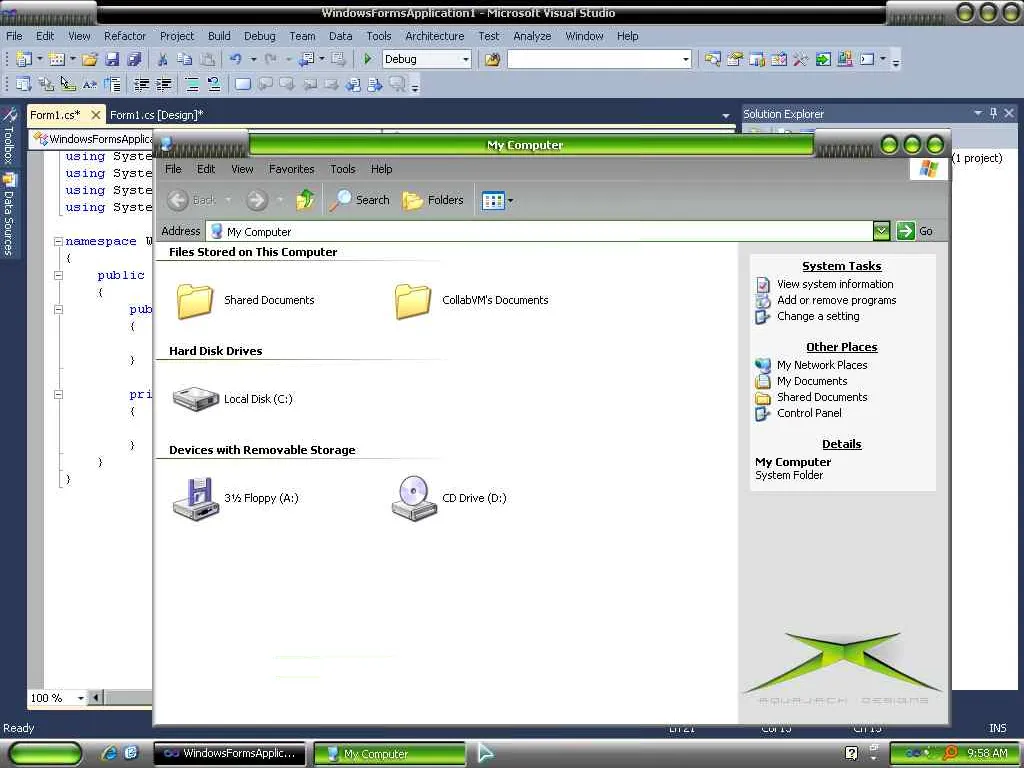The width and height of the screenshot is (1024, 768).
Task: Close the Form1.cs* tab with X
Action: (95, 115)
